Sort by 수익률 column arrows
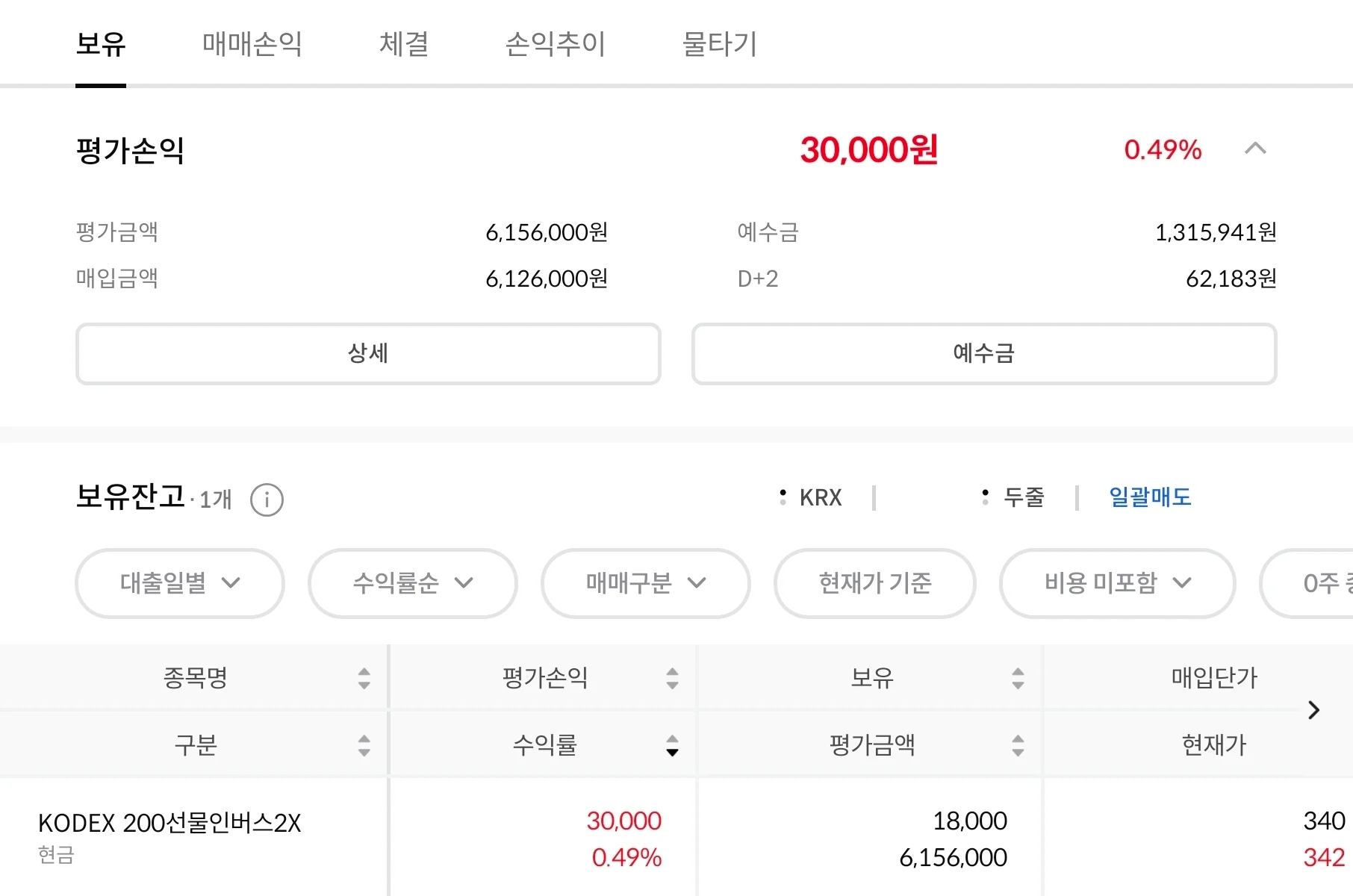Image resolution: width=1353 pixels, height=896 pixels. [672, 745]
